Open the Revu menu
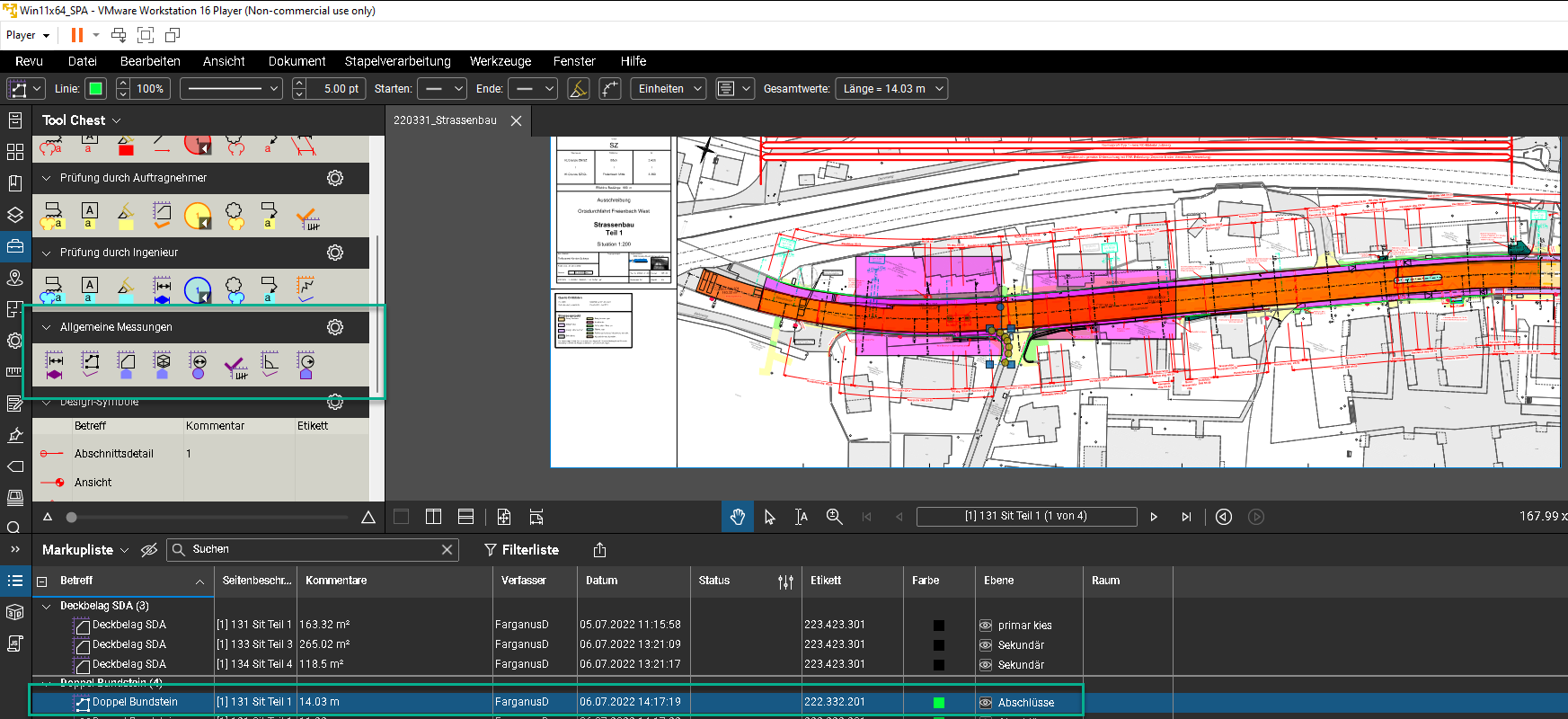 click(x=29, y=61)
